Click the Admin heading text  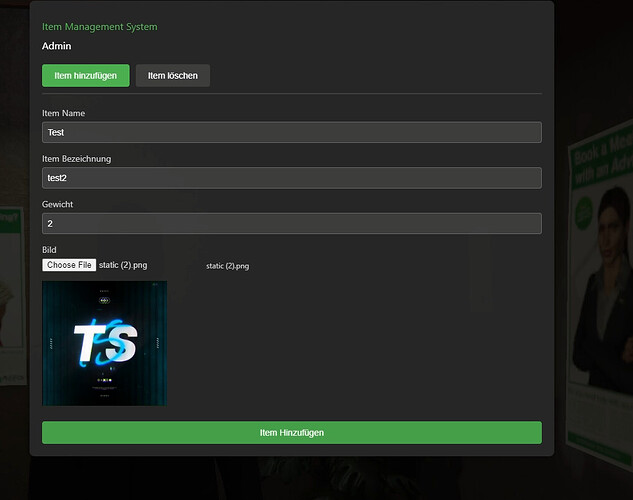pyautogui.click(x=57, y=46)
